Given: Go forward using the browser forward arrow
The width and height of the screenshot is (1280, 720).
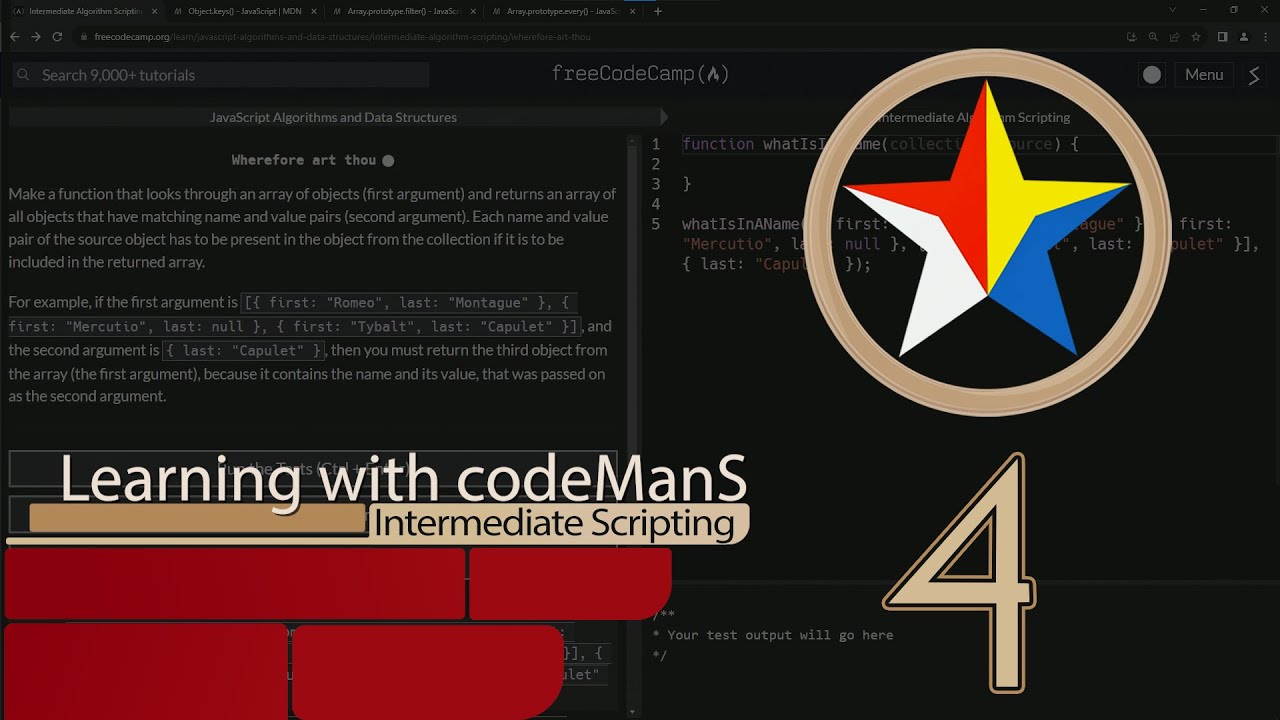Looking at the screenshot, I should pyautogui.click(x=36, y=37).
